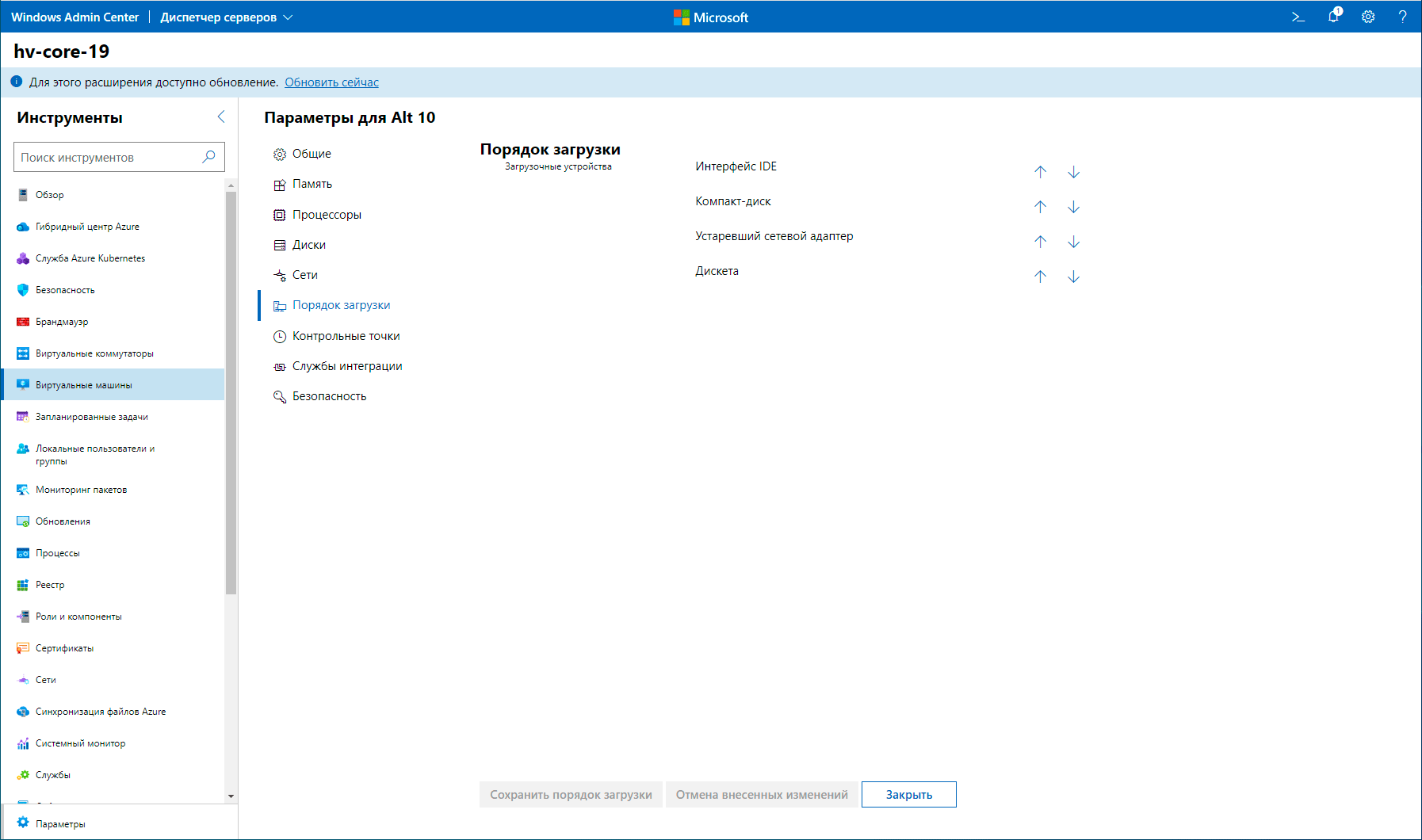Open Параметры at sidebar bottom
The image size is (1422, 840).
point(60,824)
